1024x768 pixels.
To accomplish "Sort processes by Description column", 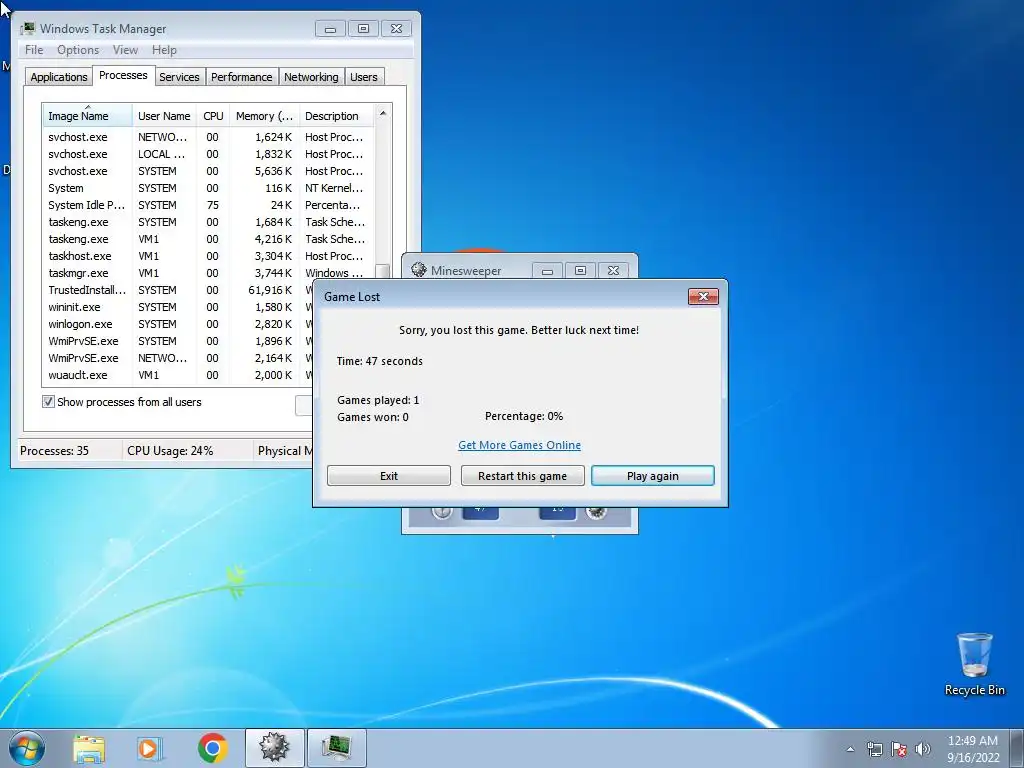I will click(x=336, y=116).
